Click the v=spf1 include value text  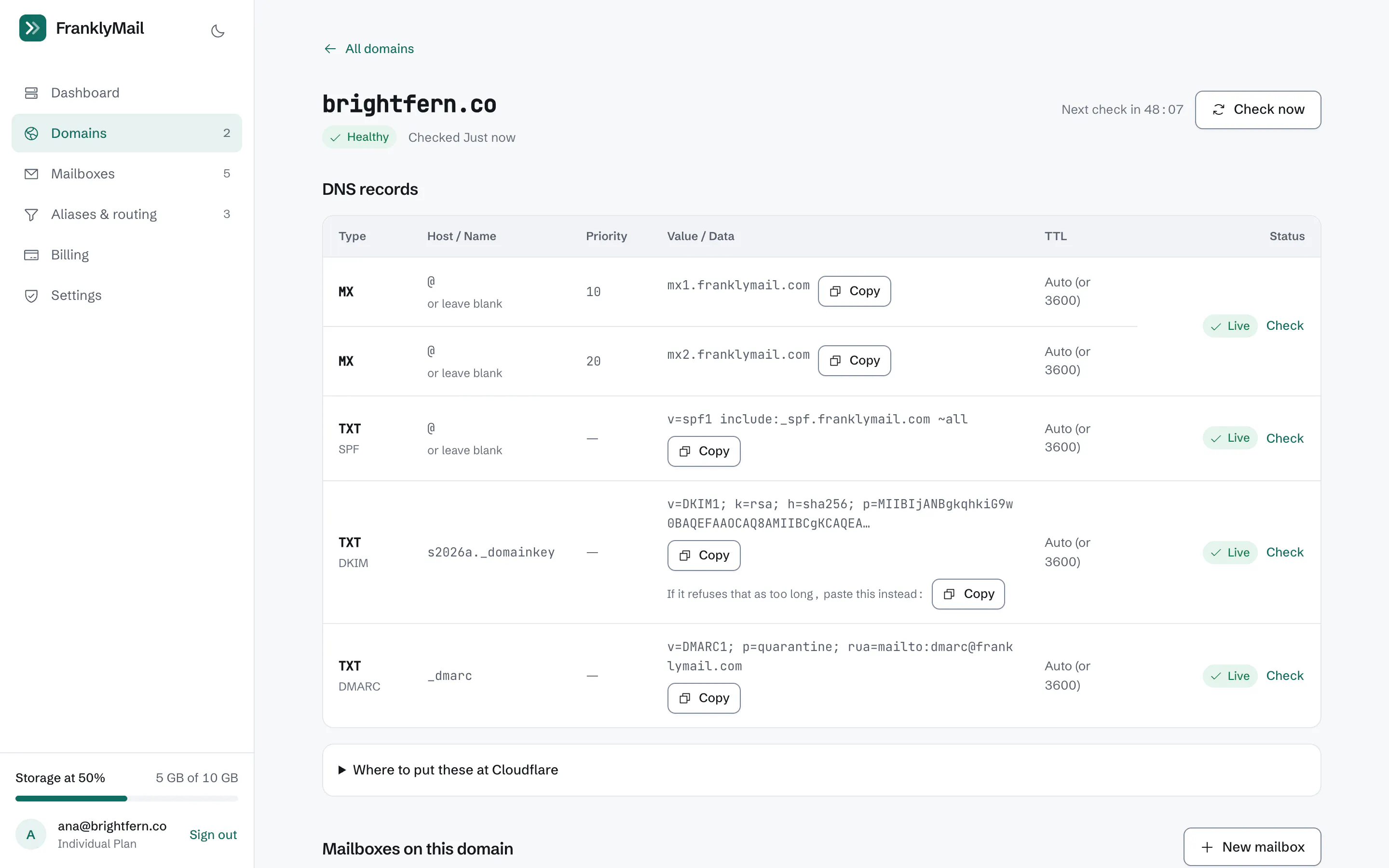(817, 420)
